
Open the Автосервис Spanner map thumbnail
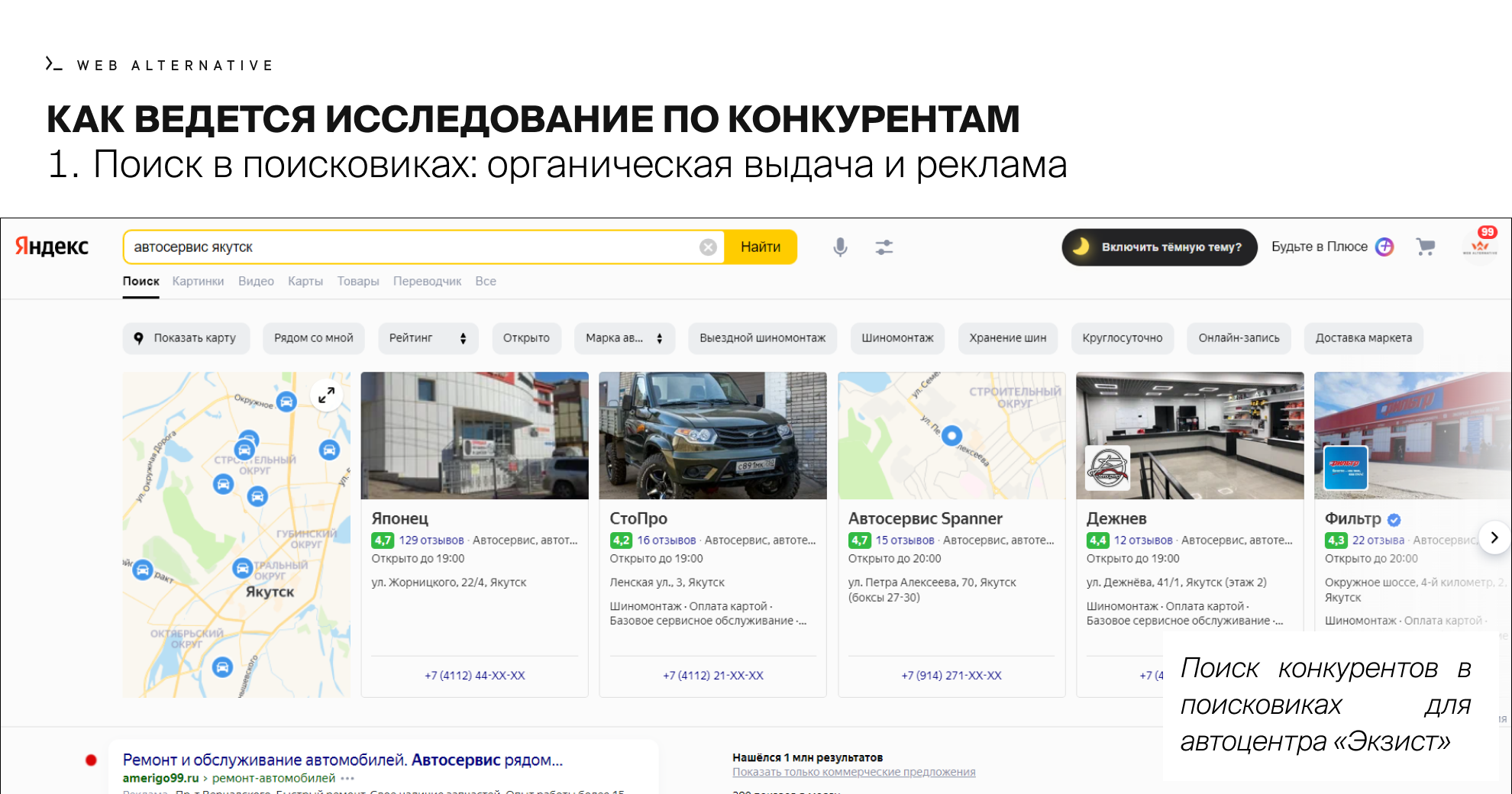tap(951, 436)
